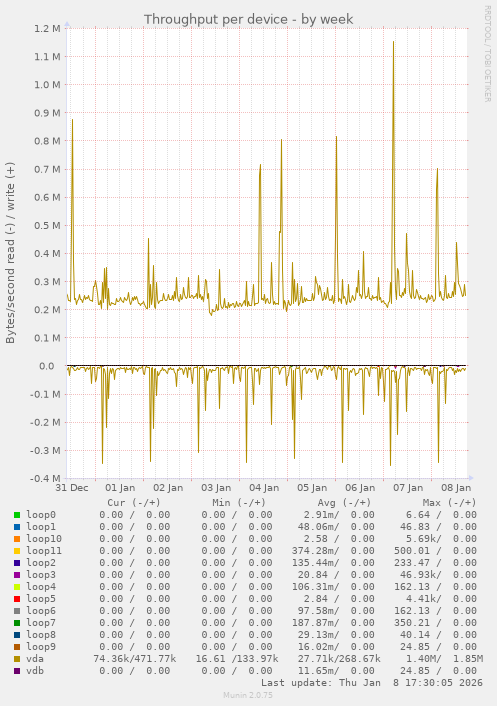Click the loop8 navy color swatch
This screenshot has height=706, width=497.
click(x=17, y=635)
